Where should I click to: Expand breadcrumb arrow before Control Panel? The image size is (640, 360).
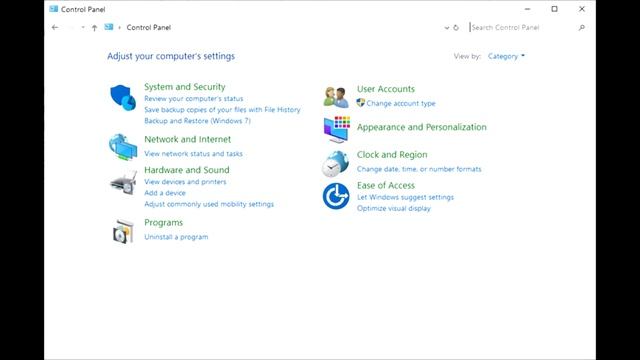tap(120, 28)
